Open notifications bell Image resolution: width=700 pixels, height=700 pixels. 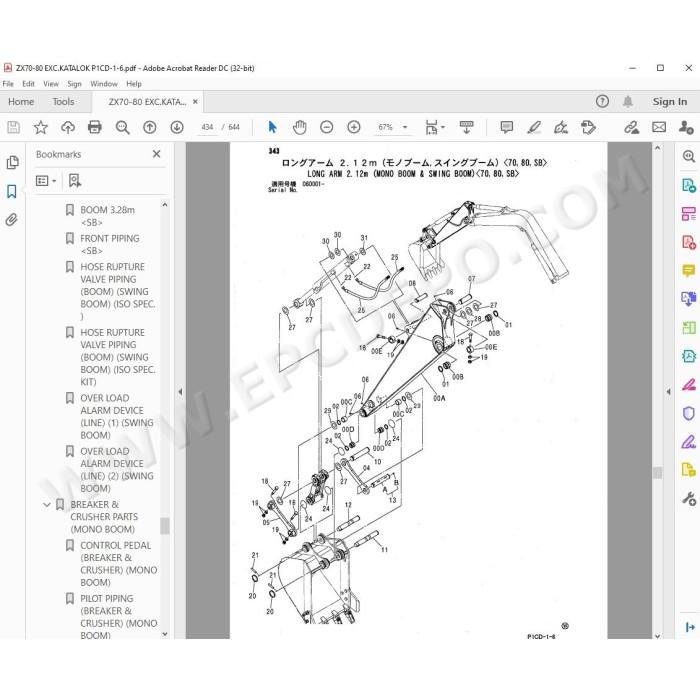tap(628, 101)
